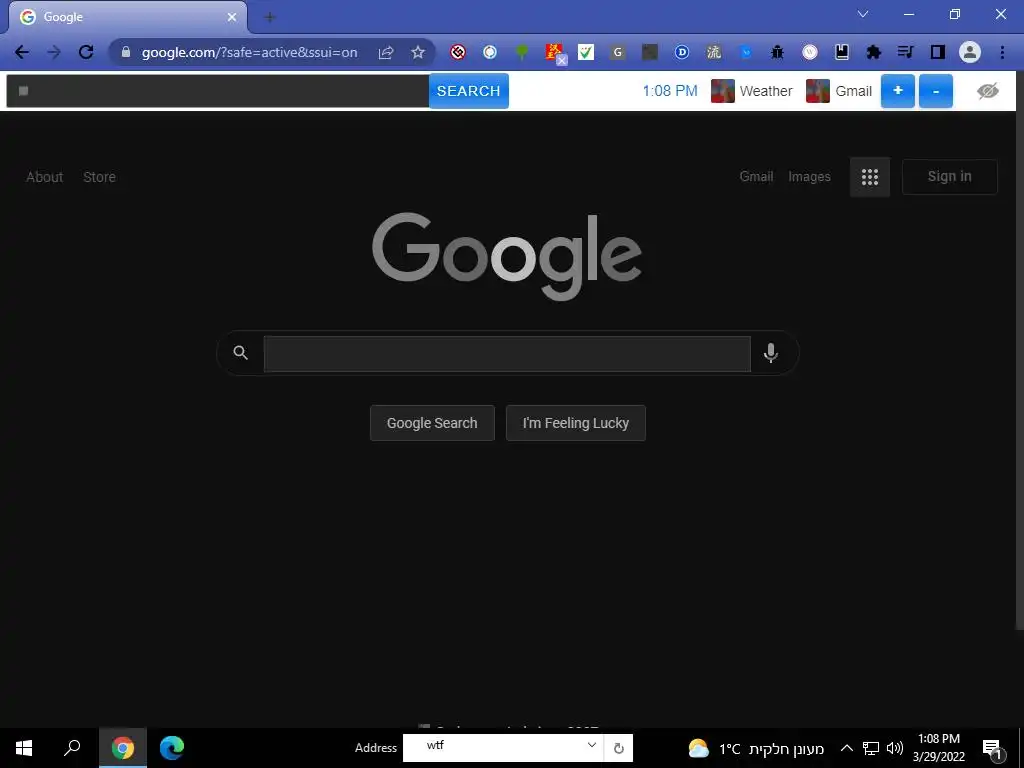Show hidden system tray icons

point(846,748)
